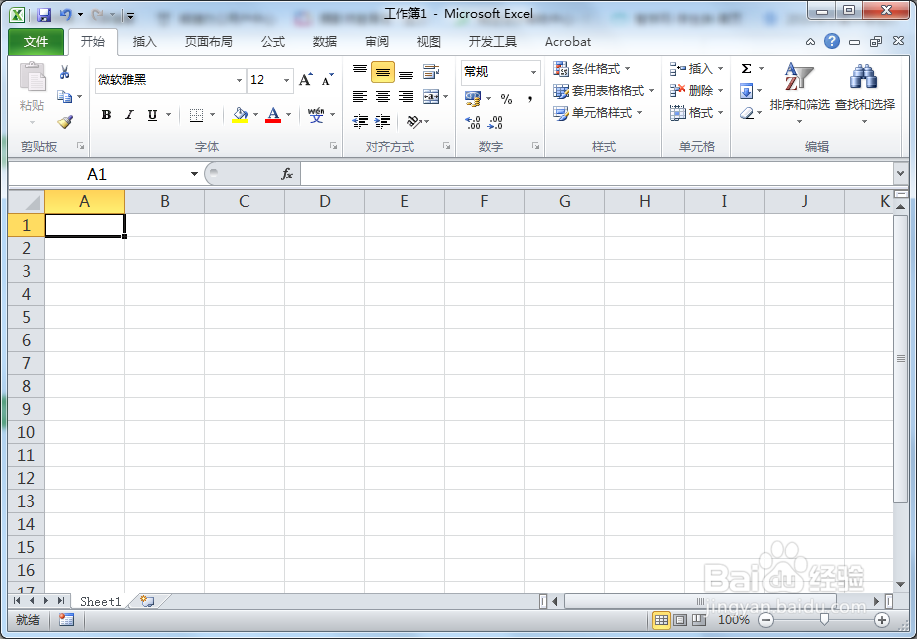
Task: Click the wén phonetic guide icon
Action: (x=316, y=115)
